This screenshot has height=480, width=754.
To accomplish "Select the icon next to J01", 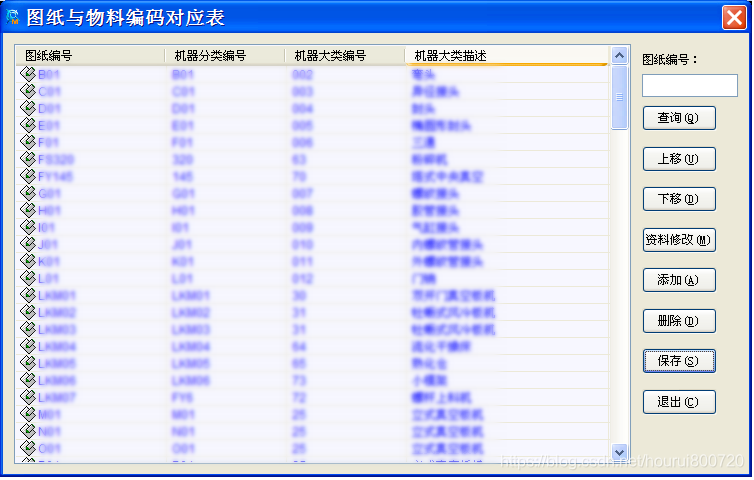I will 28,244.
